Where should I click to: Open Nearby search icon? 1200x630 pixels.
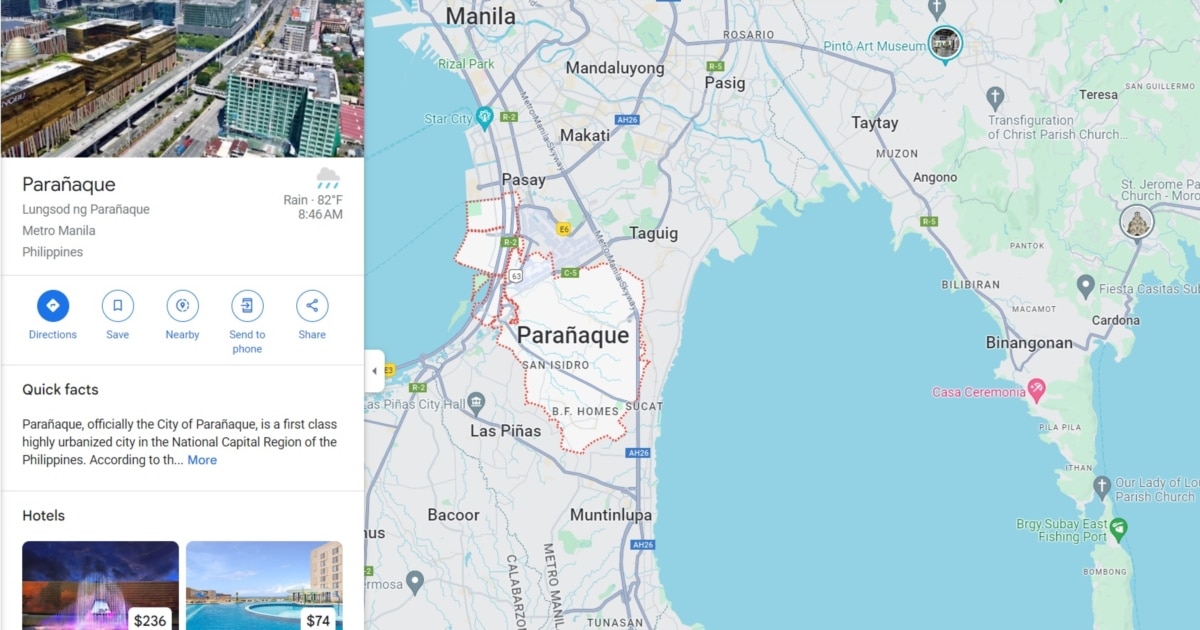click(182, 306)
